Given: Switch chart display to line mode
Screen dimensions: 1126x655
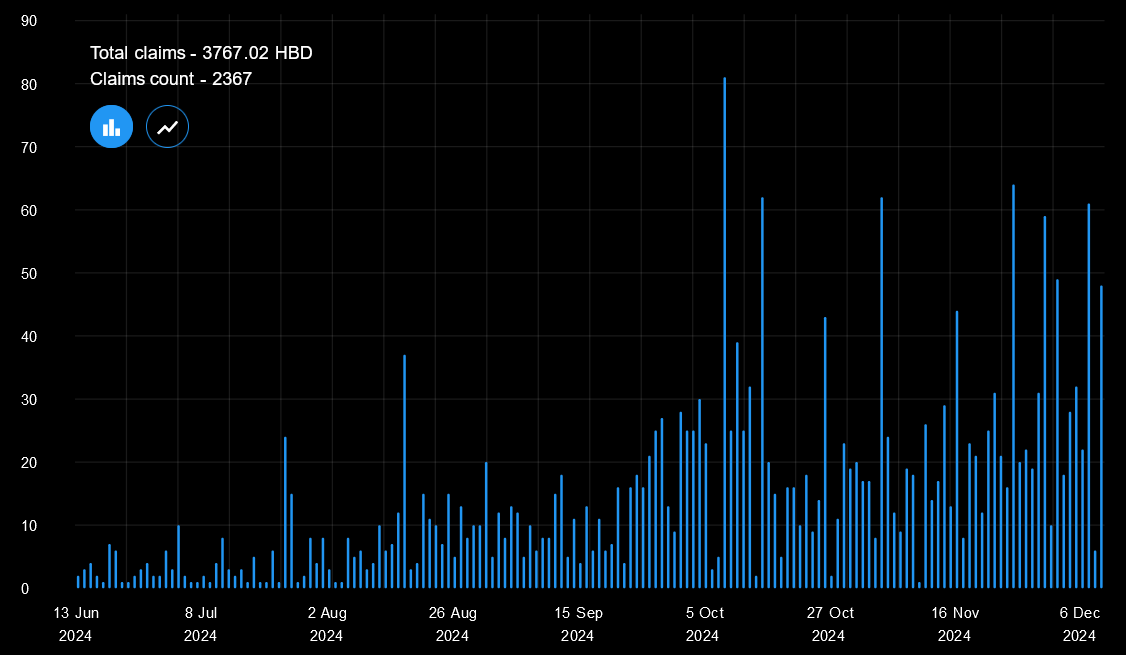Looking at the screenshot, I should 167,126.
